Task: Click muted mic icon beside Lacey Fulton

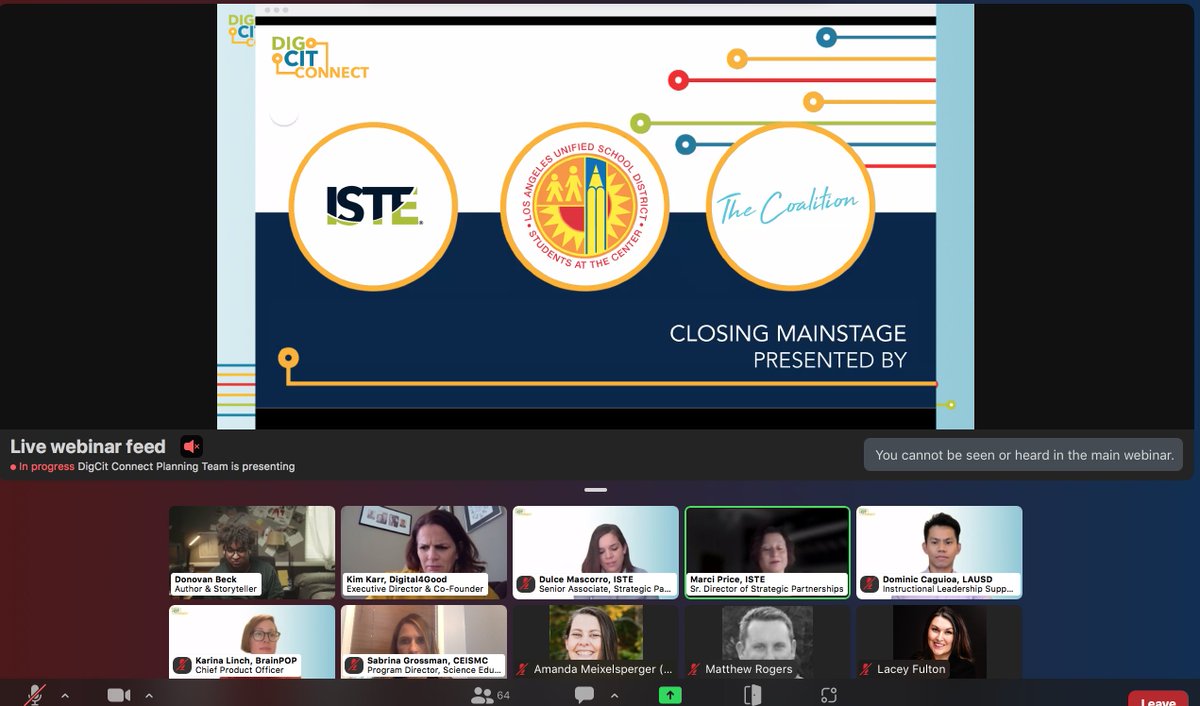Action: [867, 669]
